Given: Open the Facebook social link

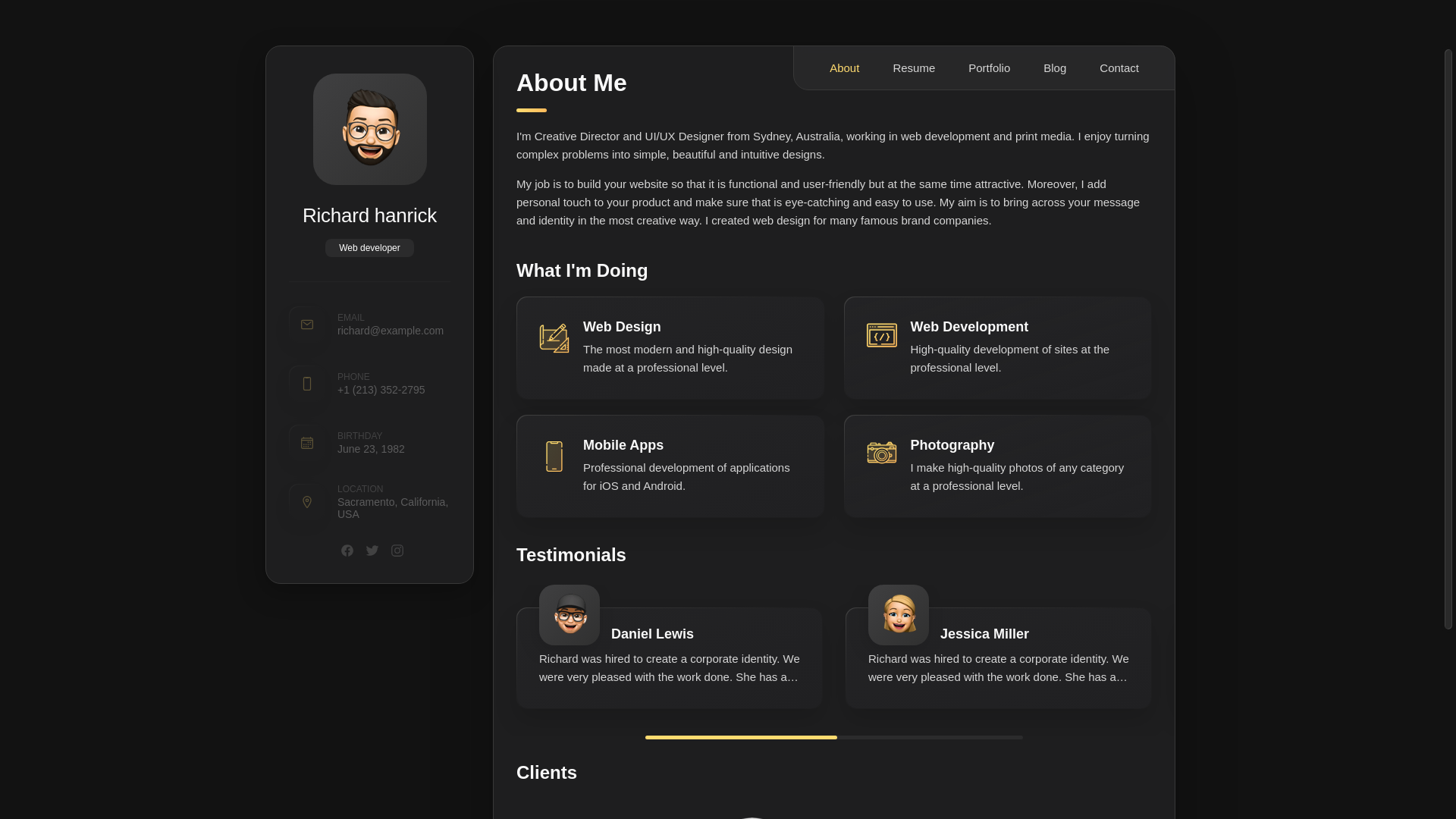Looking at the screenshot, I should click(347, 551).
